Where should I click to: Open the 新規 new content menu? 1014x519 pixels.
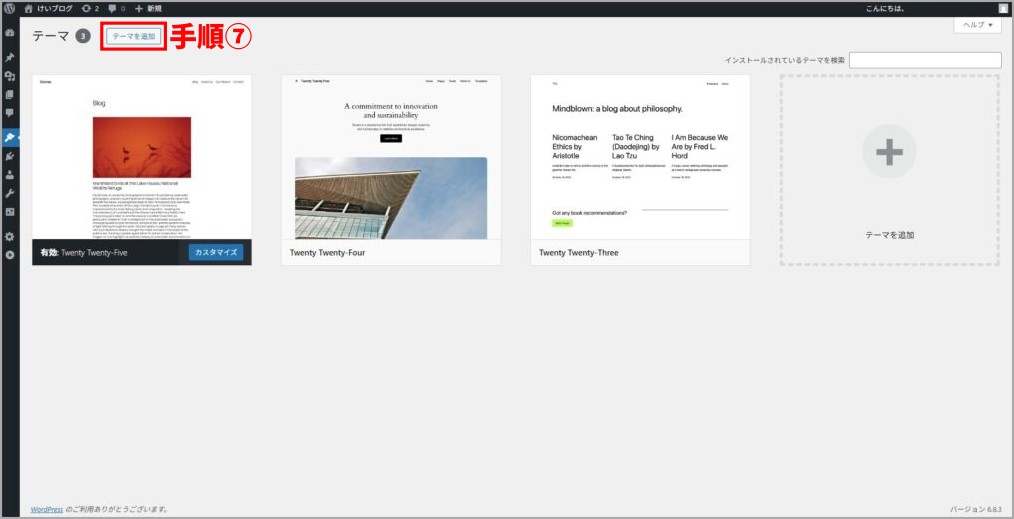[148, 8]
